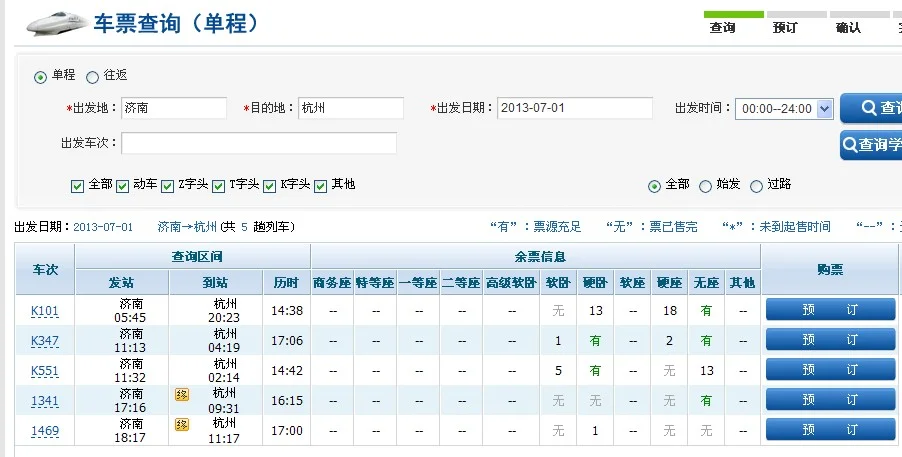902x457 pixels.
Task: Select the 往返 round-trip radio option
Action: tap(93, 76)
